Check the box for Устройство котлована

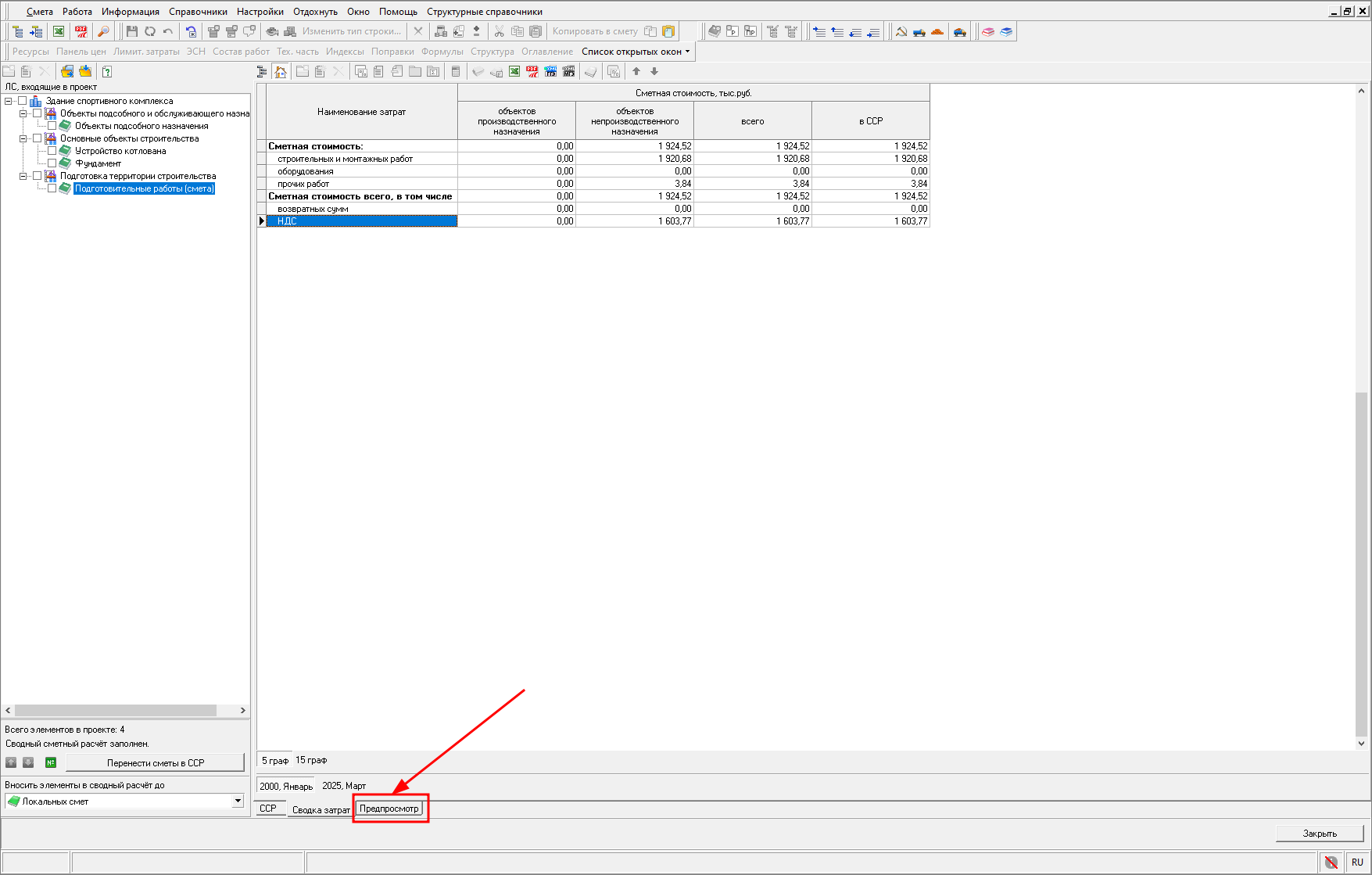click(52, 151)
